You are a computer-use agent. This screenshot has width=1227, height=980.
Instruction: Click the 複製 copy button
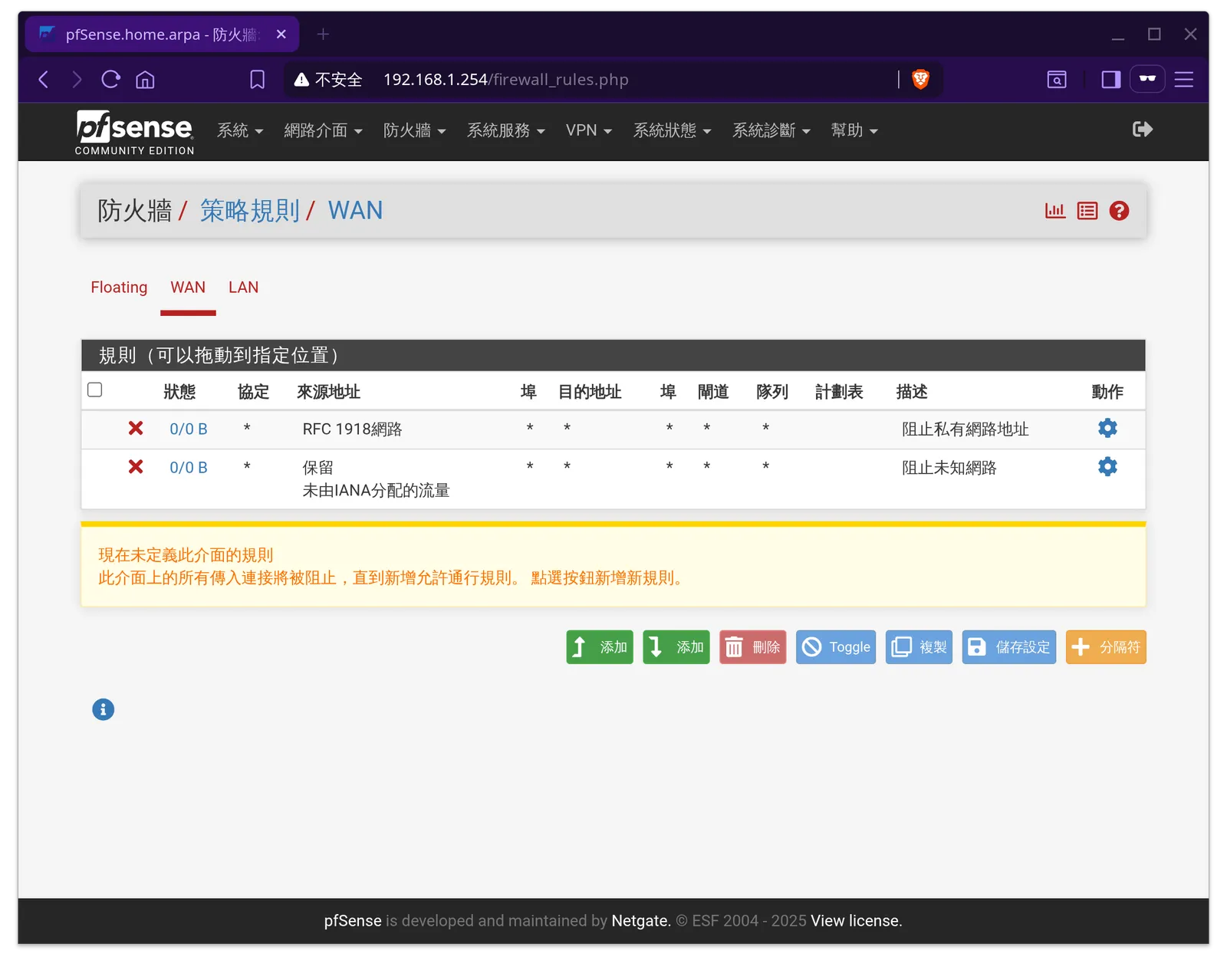tap(919, 647)
